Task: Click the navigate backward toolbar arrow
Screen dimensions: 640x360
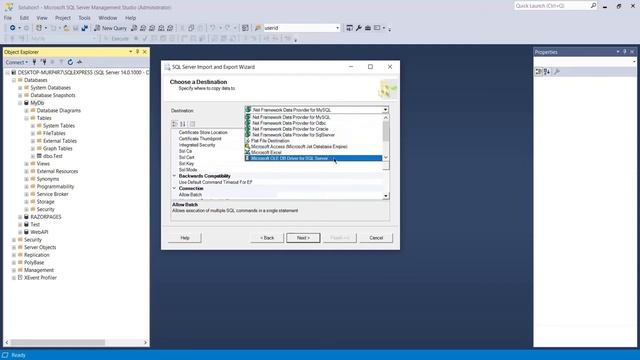Action: click(x=13, y=28)
